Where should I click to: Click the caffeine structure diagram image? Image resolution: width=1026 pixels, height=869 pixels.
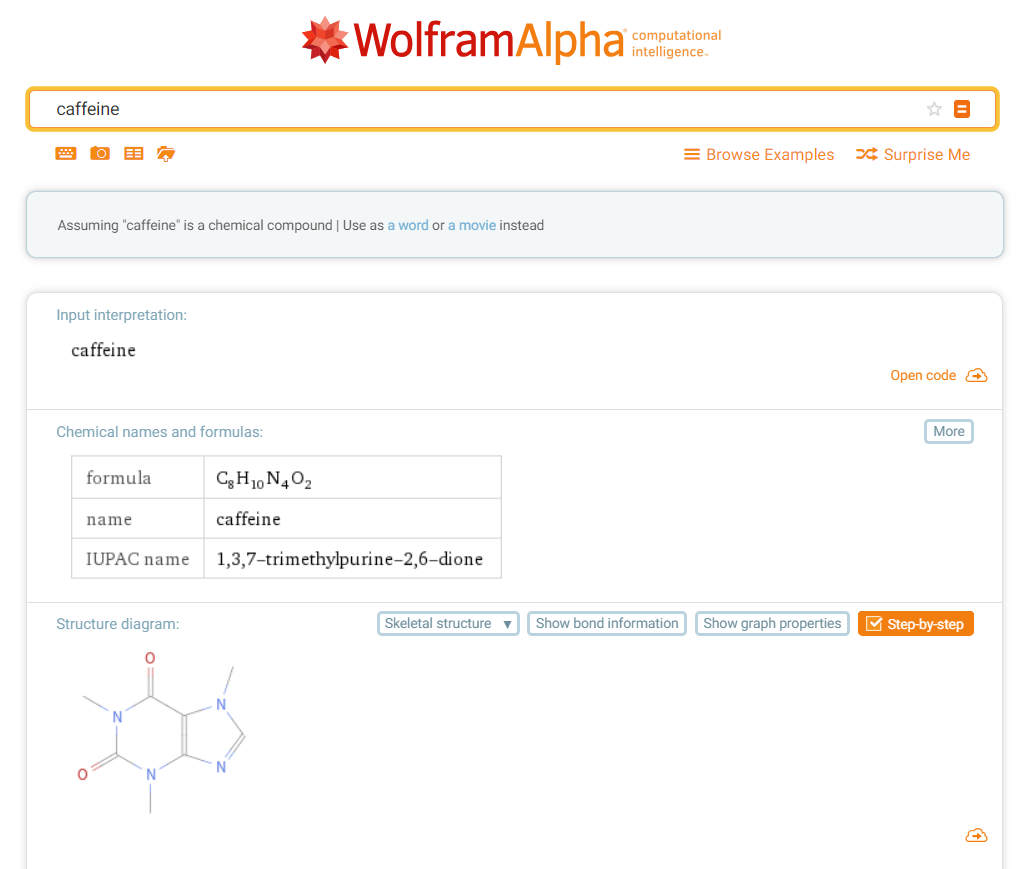(161, 732)
